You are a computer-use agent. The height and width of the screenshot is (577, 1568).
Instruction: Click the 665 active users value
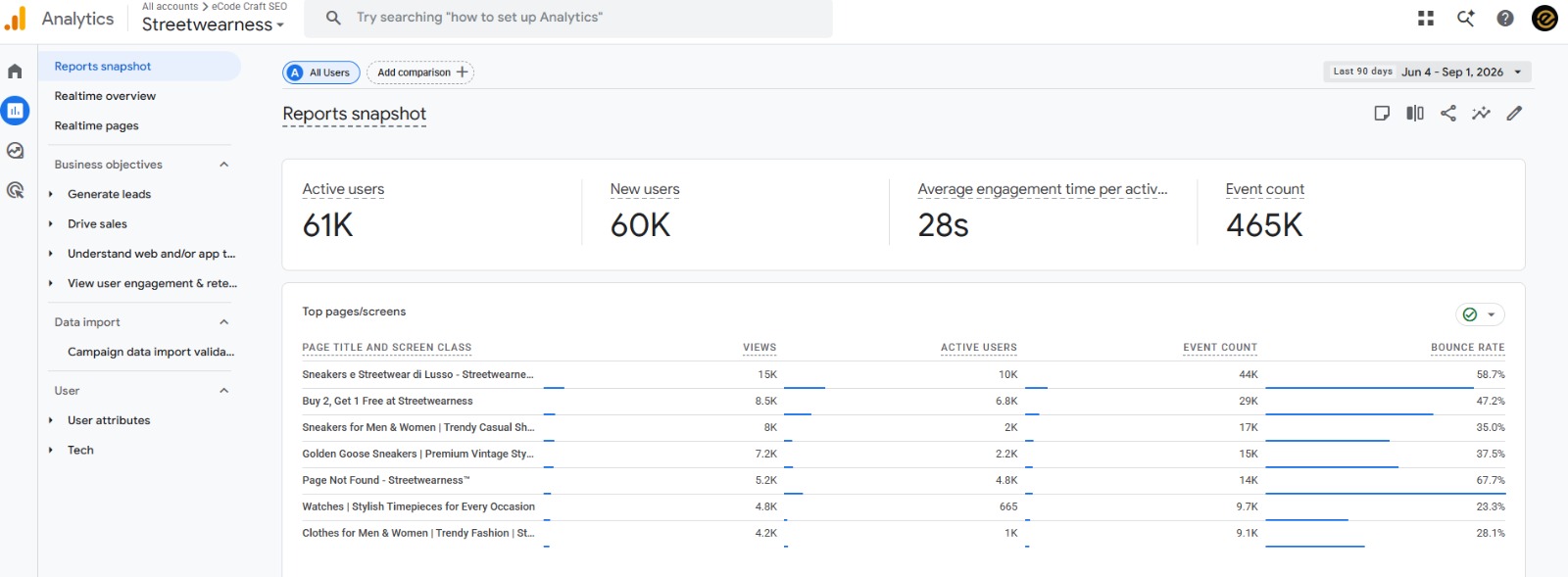(x=1008, y=506)
